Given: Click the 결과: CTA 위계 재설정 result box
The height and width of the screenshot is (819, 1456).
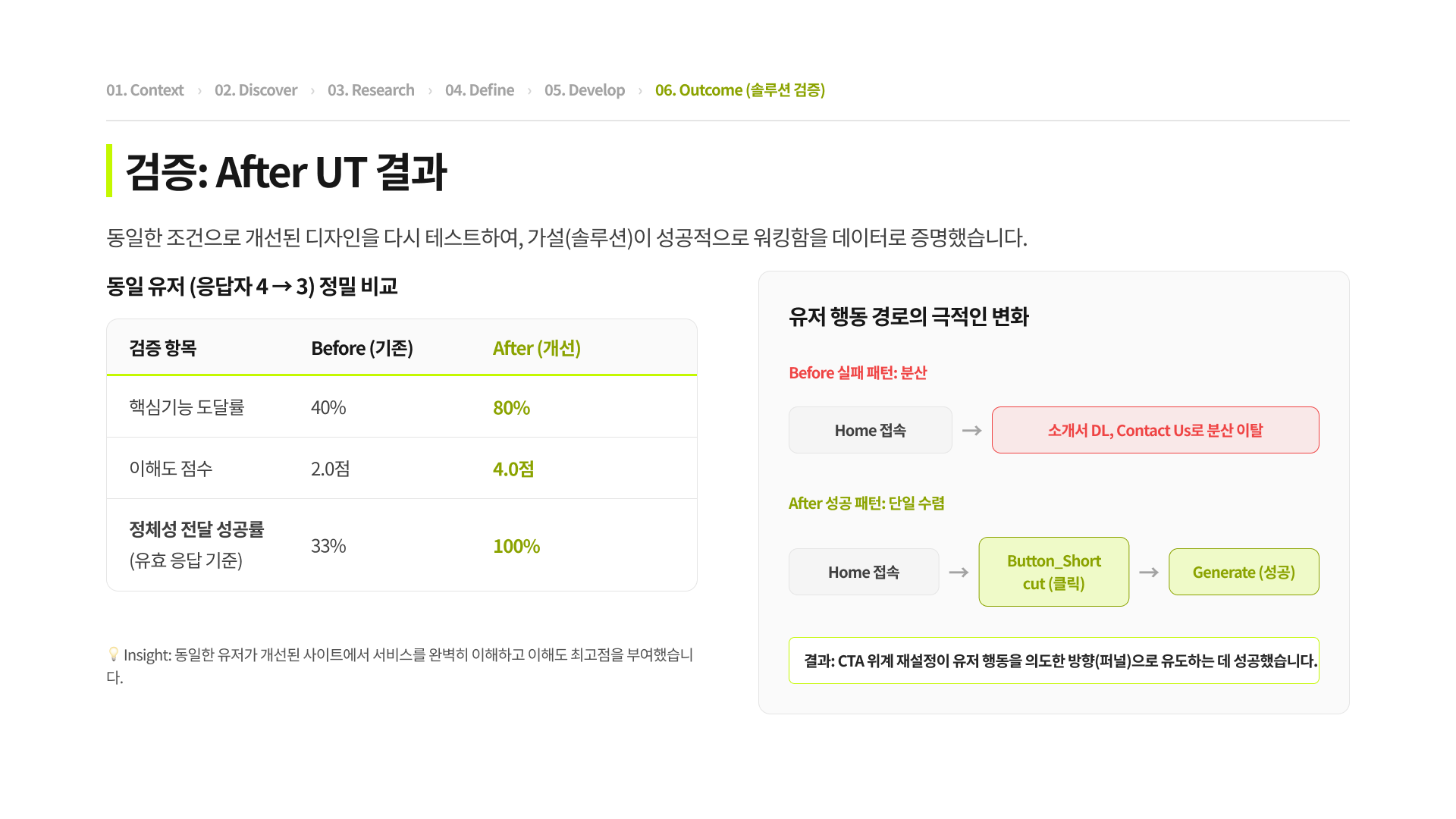Looking at the screenshot, I should [x=1054, y=661].
